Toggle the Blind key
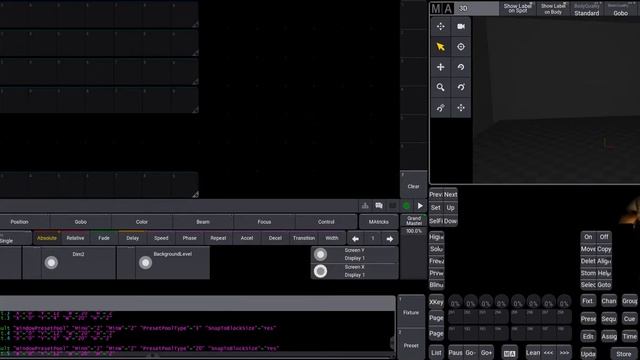This screenshot has height=360, width=640. (x=436, y=285)
